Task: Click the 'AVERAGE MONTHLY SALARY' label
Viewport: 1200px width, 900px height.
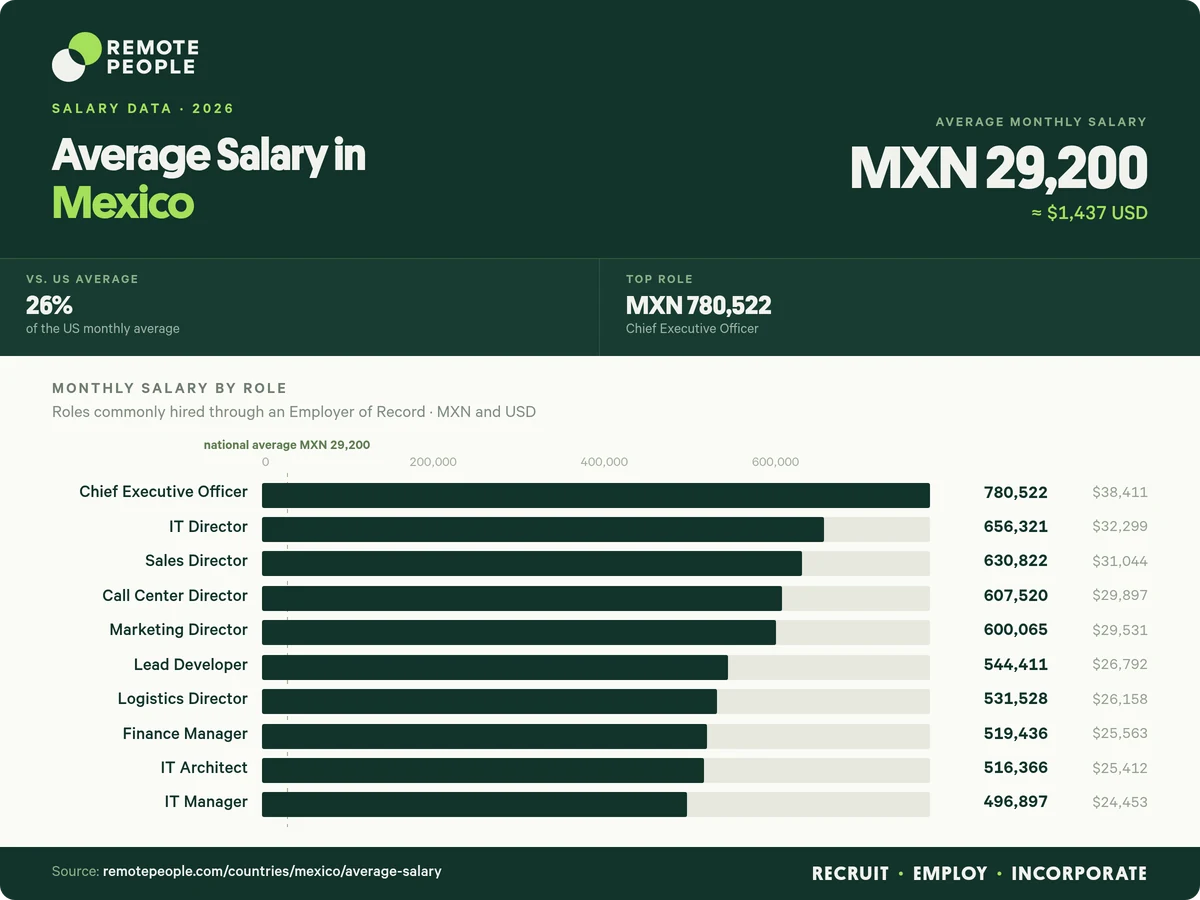Action: click(1041, 122)
